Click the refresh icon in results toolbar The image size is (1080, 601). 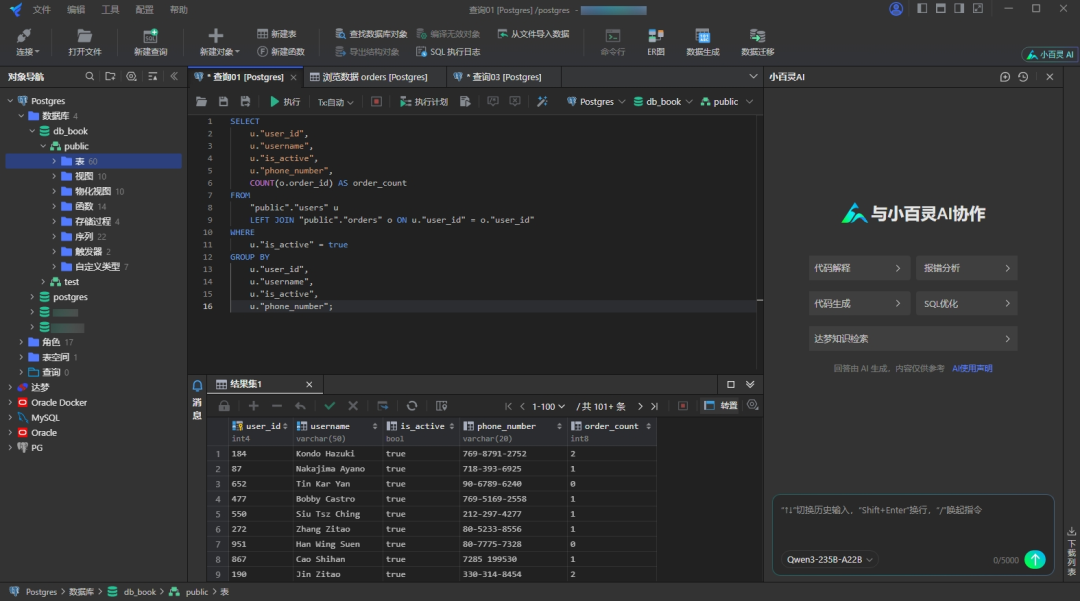[411, 406]
